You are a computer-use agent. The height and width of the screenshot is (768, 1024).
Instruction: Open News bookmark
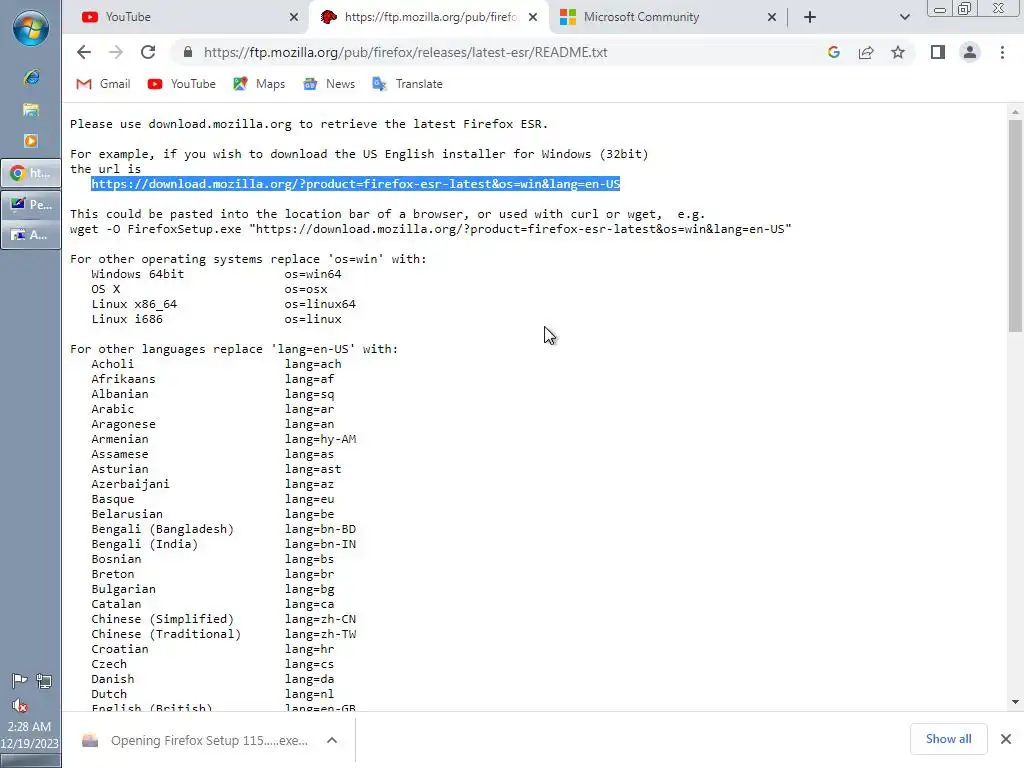pos(329,84)
